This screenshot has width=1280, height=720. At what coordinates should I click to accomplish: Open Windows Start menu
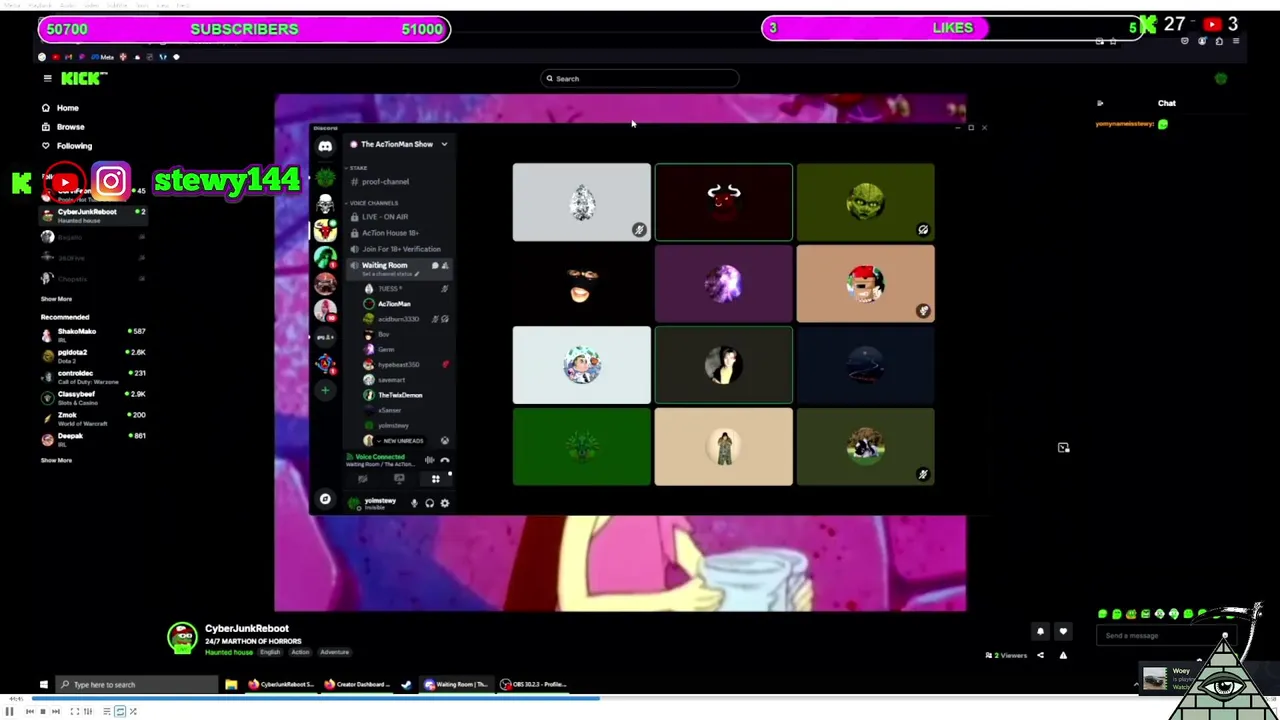point(43,685)
